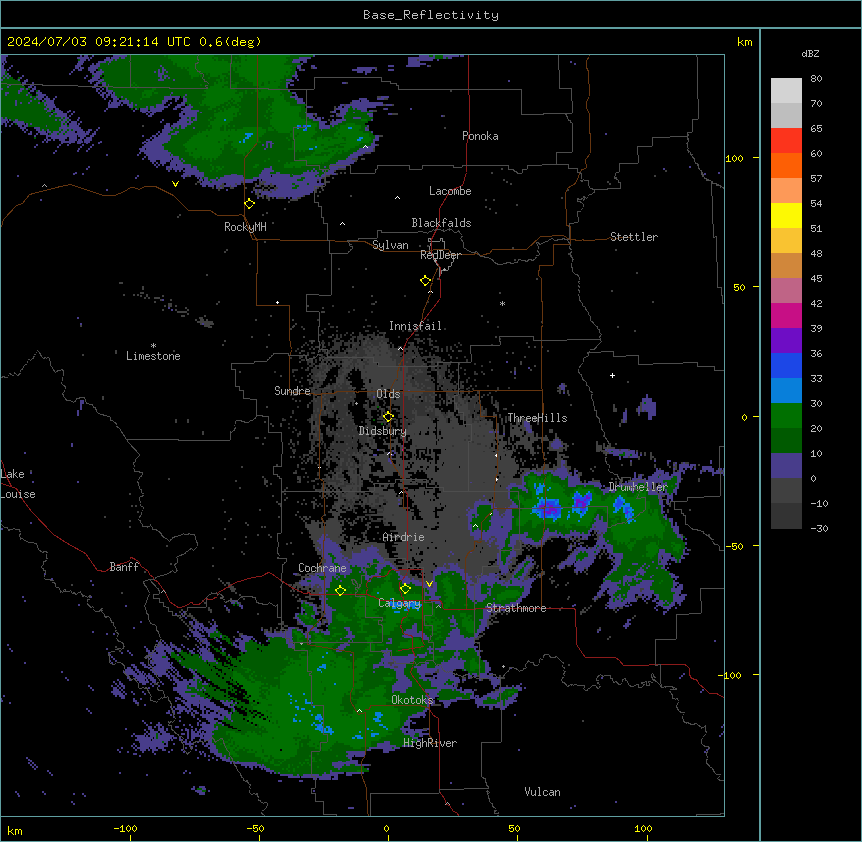This screenshot has height=842, width=862.
Task: Click the HighRiver label
Action: 430,743
